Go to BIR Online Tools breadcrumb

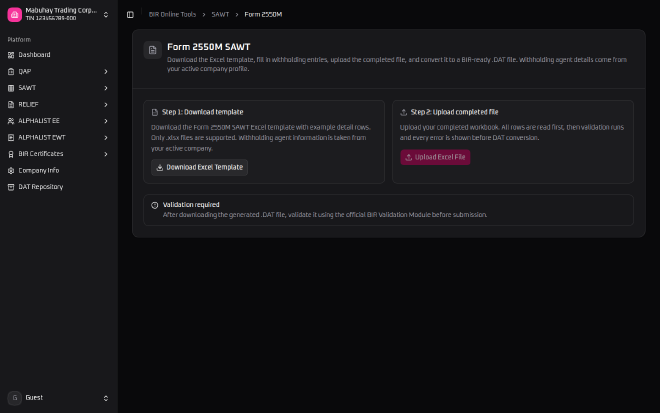pos(172,14)
